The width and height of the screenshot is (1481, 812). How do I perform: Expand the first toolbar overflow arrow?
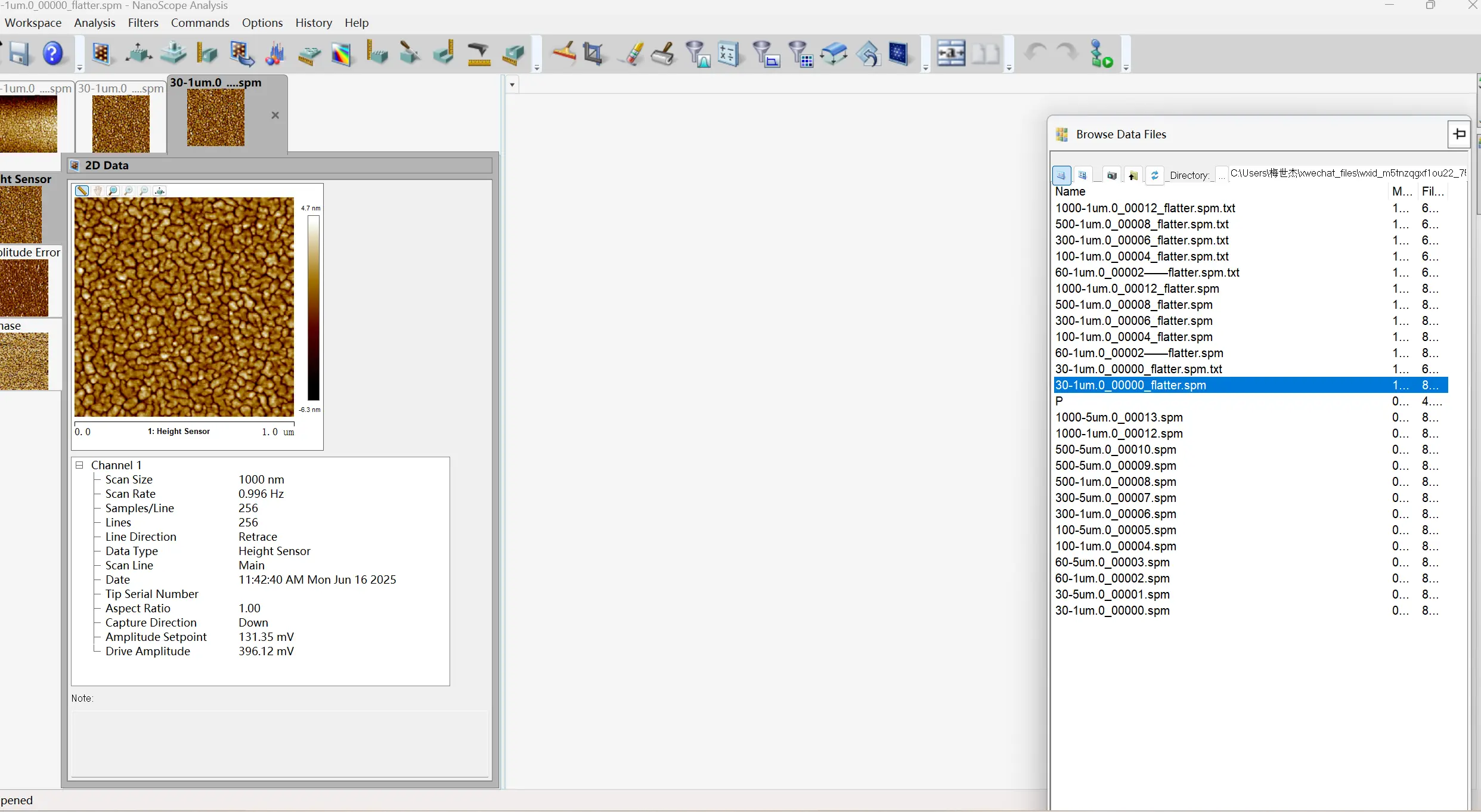coord(79,69)
